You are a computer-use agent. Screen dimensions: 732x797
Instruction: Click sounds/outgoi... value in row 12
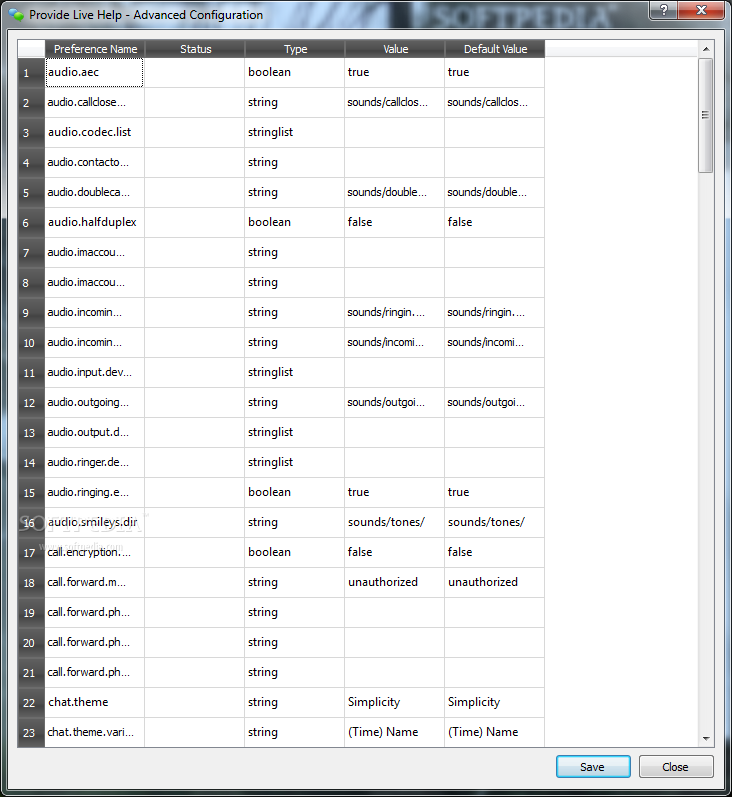tap(394, 402)
